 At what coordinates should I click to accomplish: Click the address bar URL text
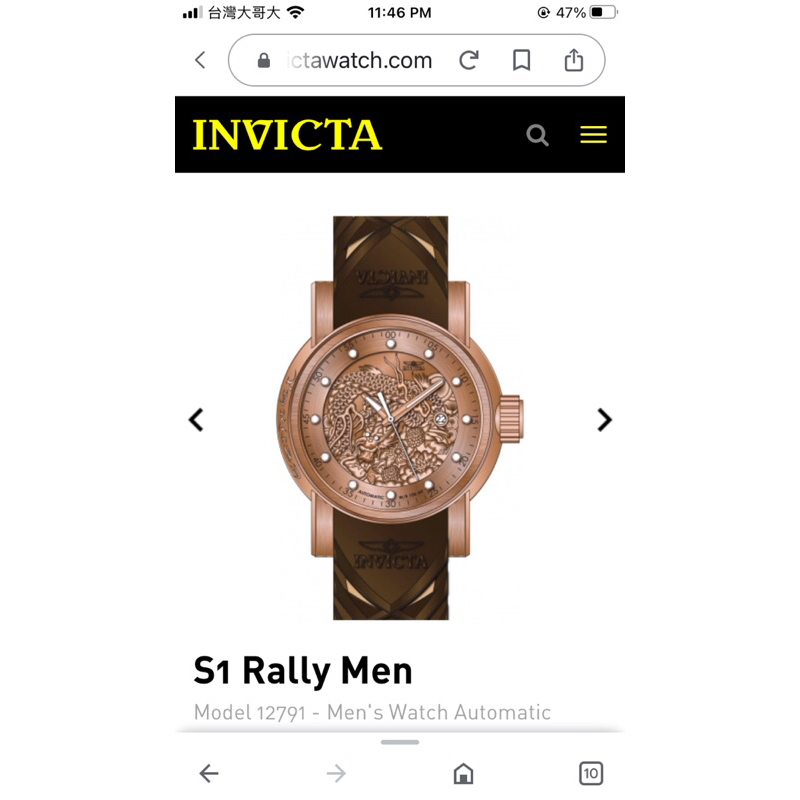(x=359, y=61)
